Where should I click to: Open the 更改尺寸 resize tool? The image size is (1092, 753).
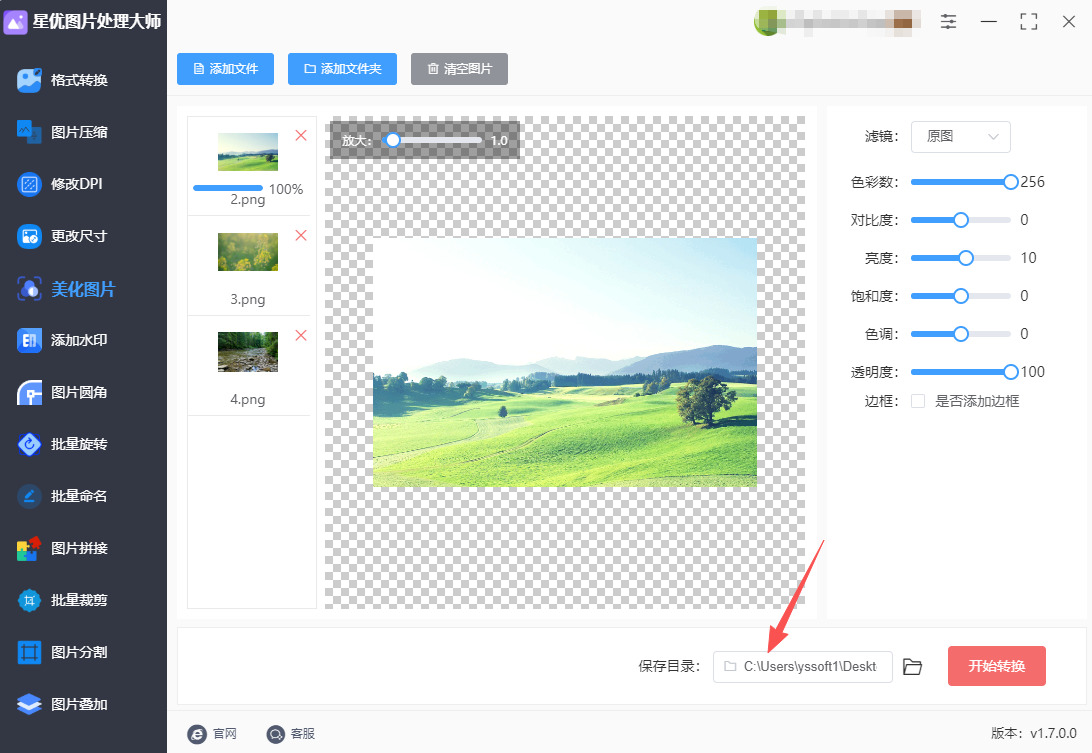tap(63, 236)
